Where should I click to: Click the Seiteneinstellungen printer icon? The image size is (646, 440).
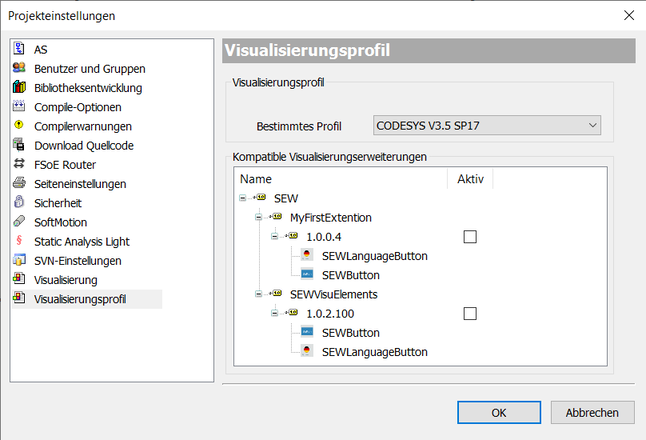pyautogui.click(x=20, y=184)
